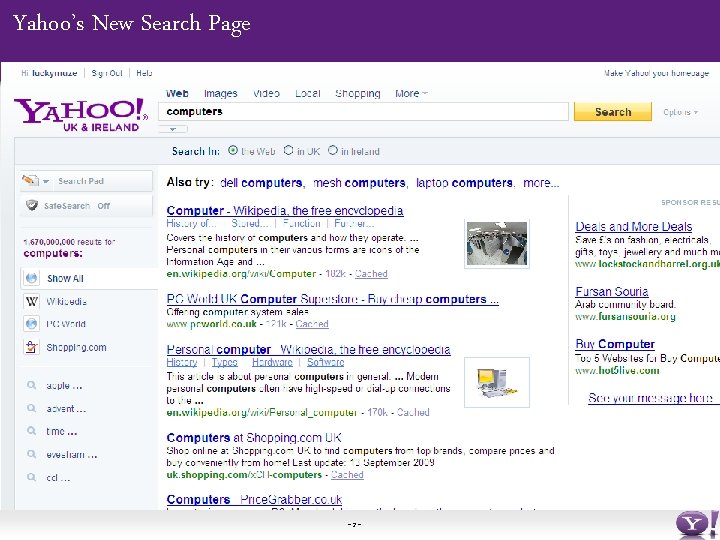The width and height of the screenshot is (720, 540).
Task: Select 'in Ireland' search radio button
Action: point(333,150)
